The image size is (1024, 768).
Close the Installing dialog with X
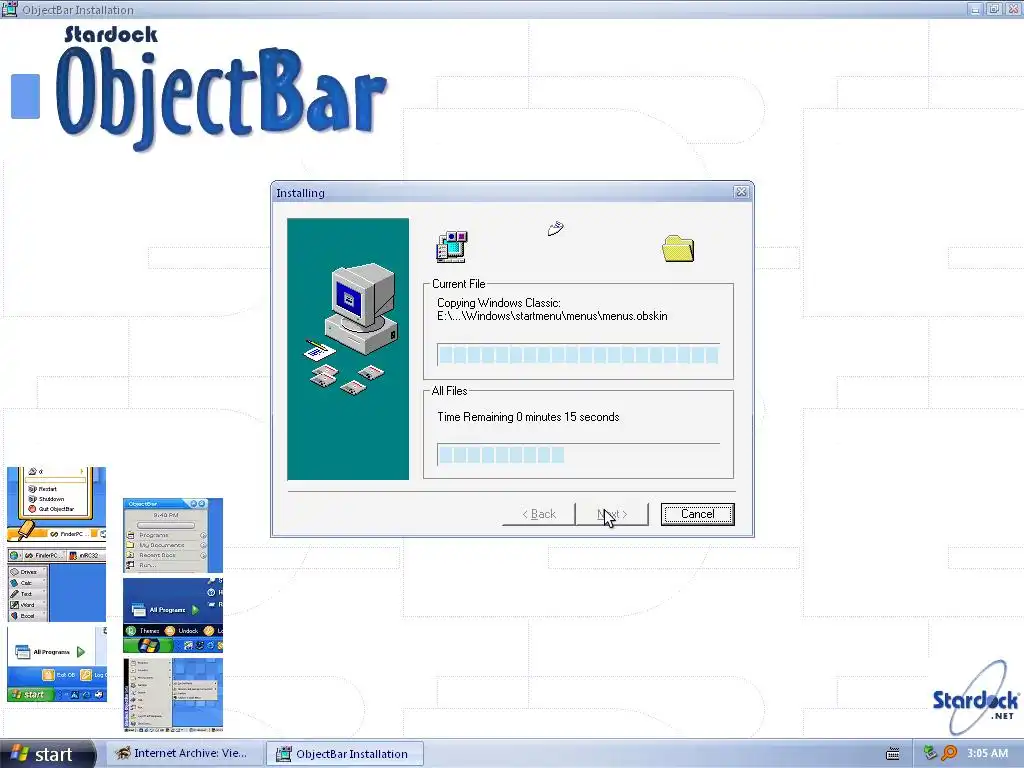coord(741,192)
